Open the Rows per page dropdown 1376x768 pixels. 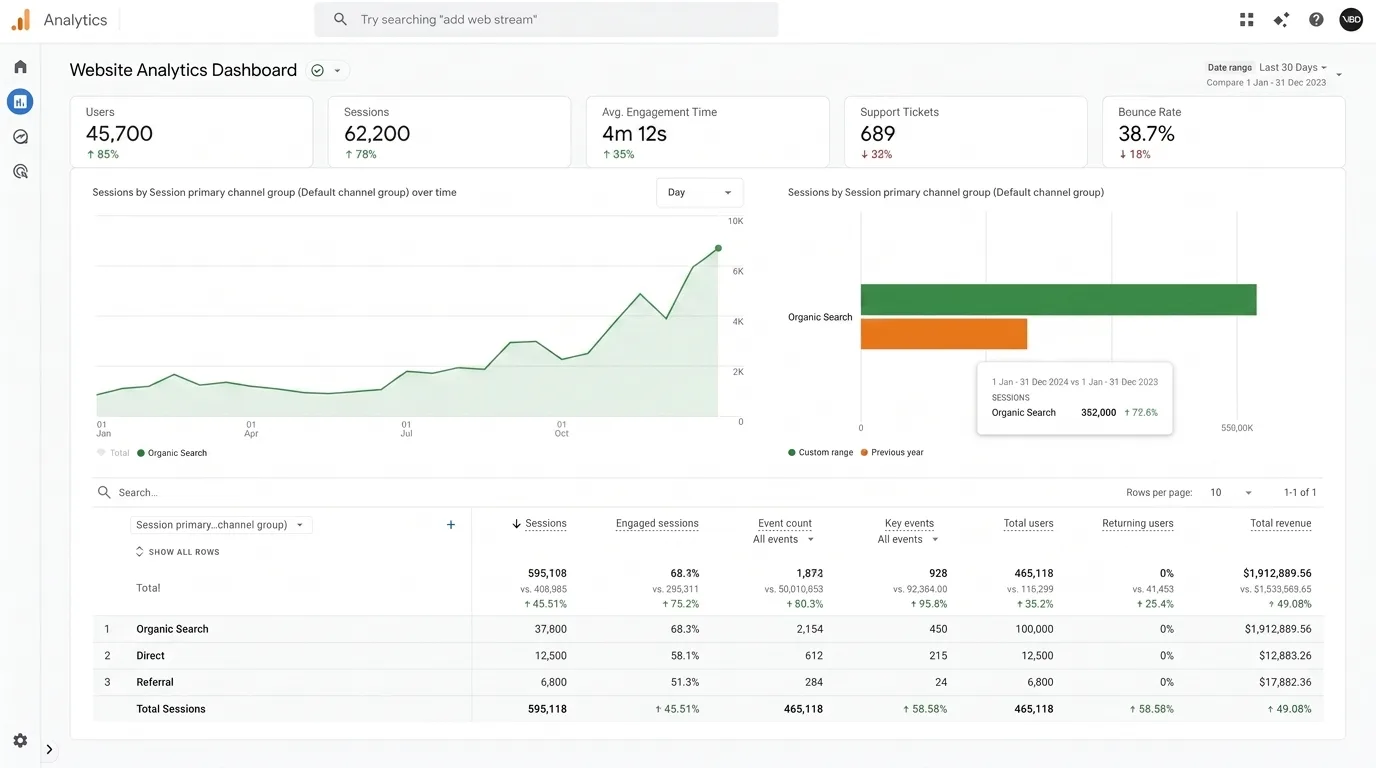(x=1231, y=493)
